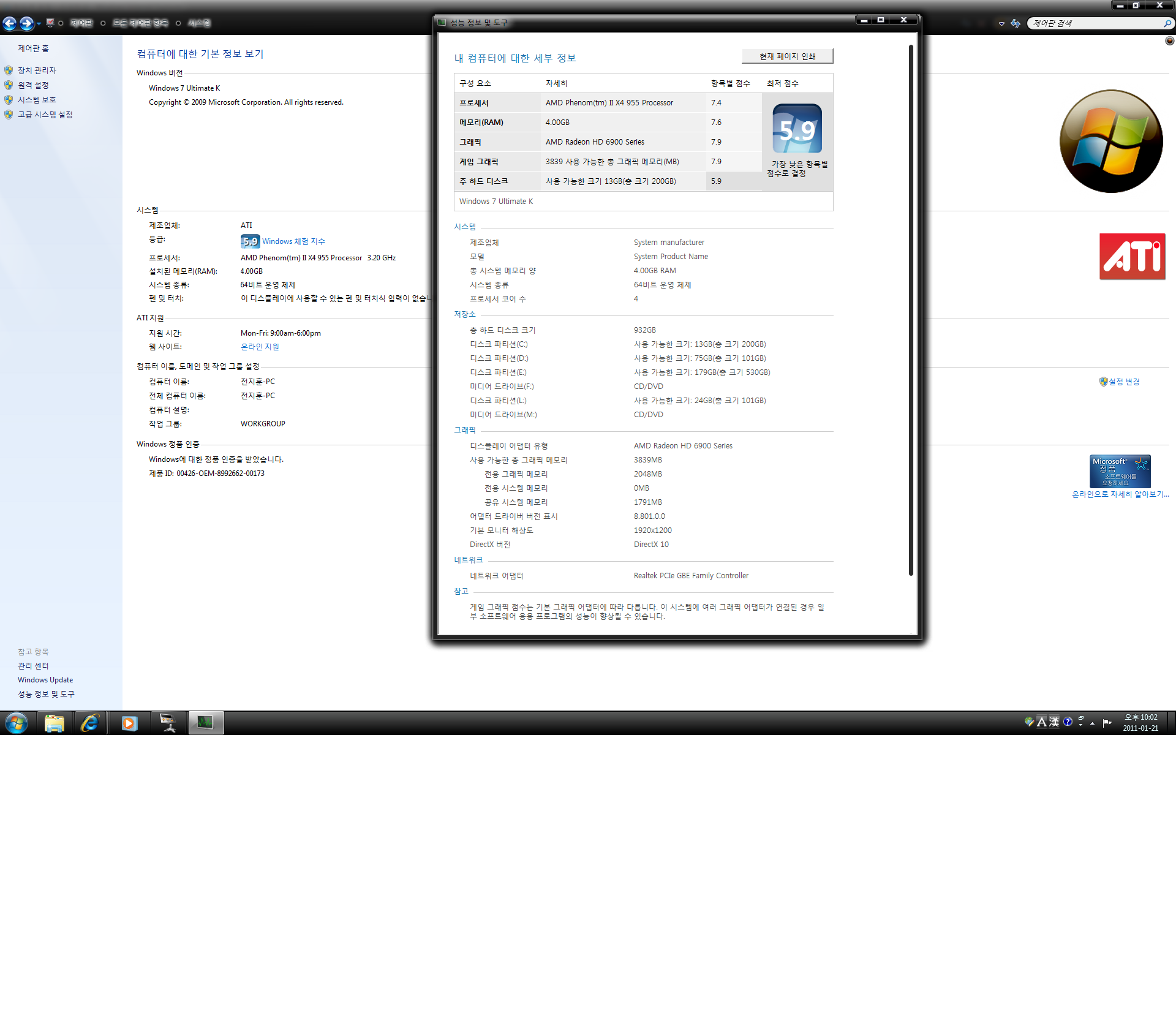Image resolution: width=1176 pixels, height=1034 pixels.
Task: Click the Microsoft 정품 genuine software badge
Action: (1120, 471)
